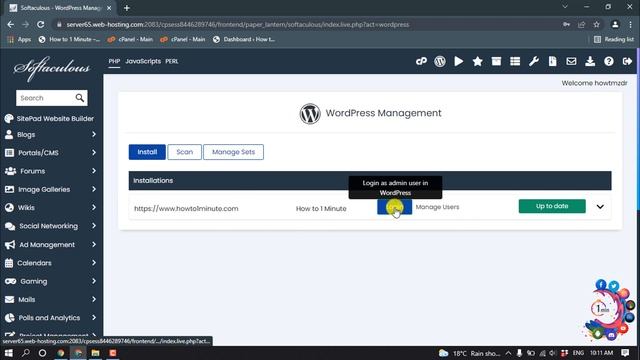
Task: Open the cPanel icon in Softaculous toolbar
Action: pos(421,61)
